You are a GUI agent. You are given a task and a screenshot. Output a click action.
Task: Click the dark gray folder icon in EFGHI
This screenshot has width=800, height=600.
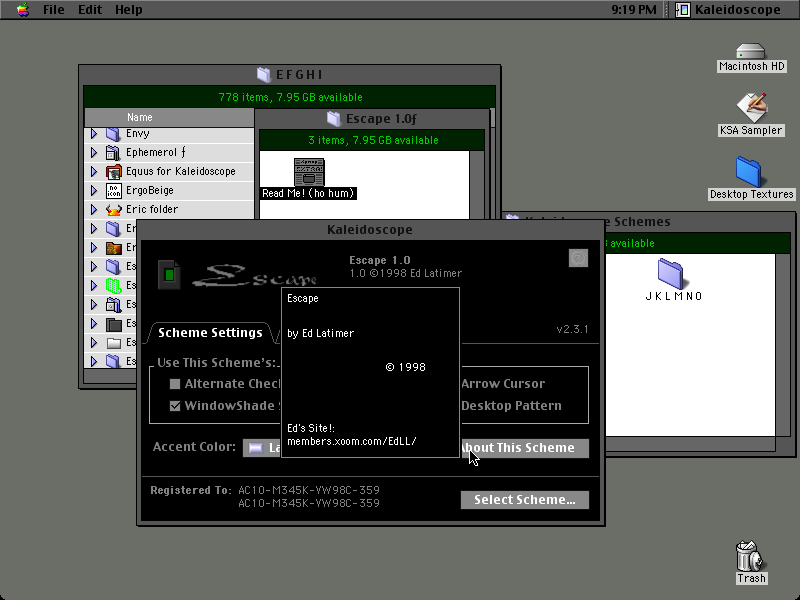113,324
